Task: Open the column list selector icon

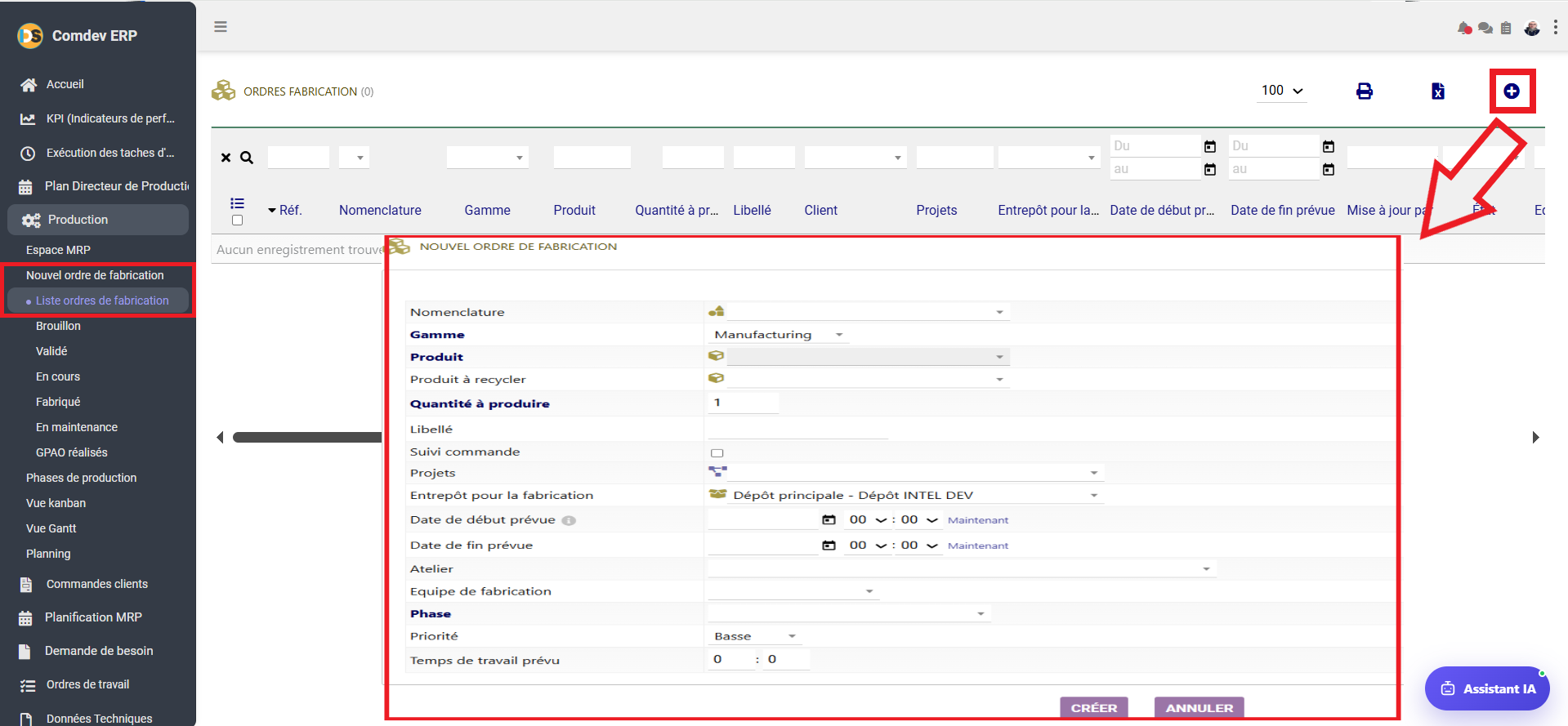Action: 238,203
